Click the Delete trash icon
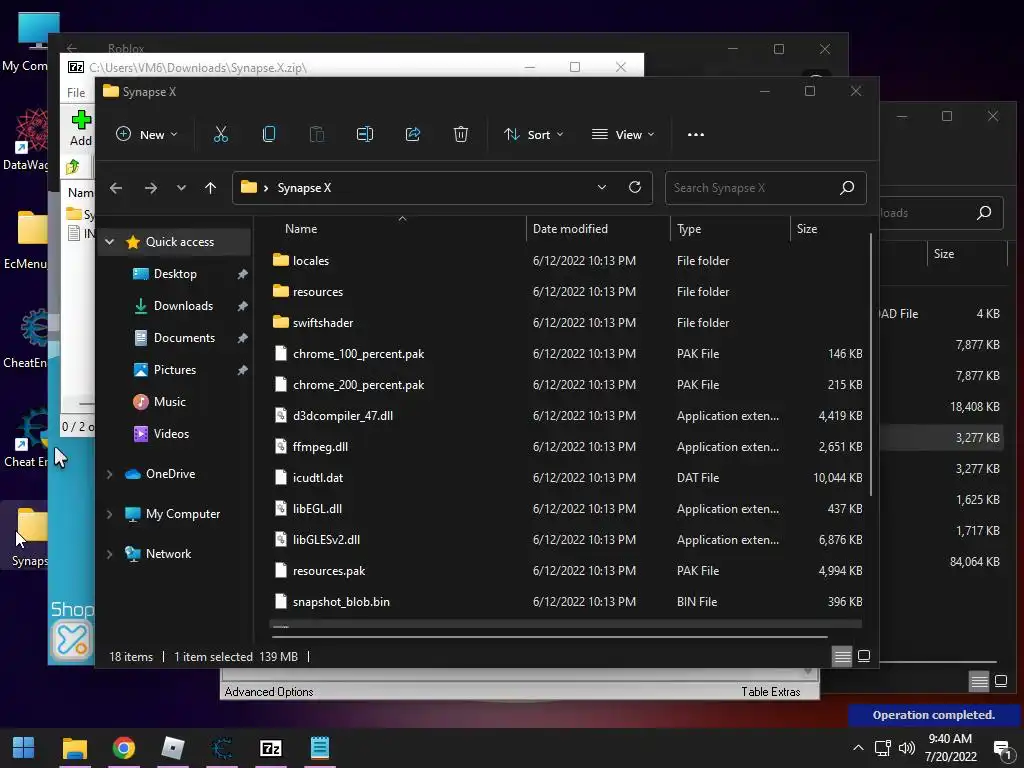1024x768 pixels. 460,135
